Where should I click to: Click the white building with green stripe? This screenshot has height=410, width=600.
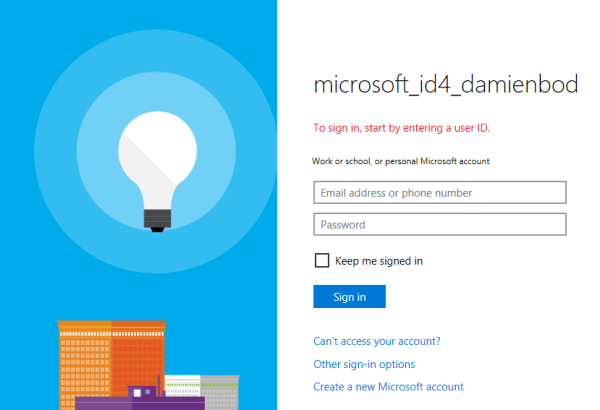[x=182, y=387]
